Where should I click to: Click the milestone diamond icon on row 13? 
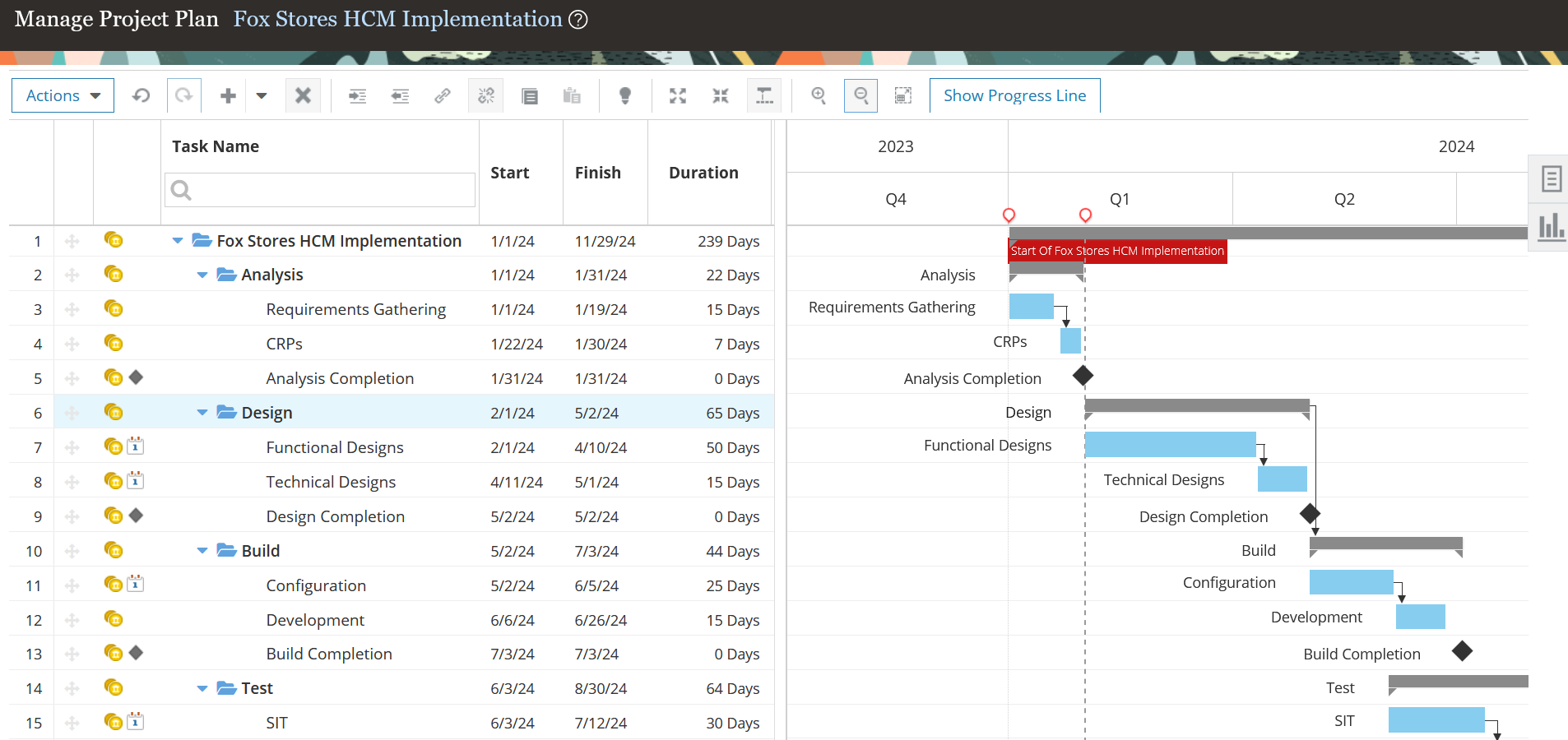[137, 653]
